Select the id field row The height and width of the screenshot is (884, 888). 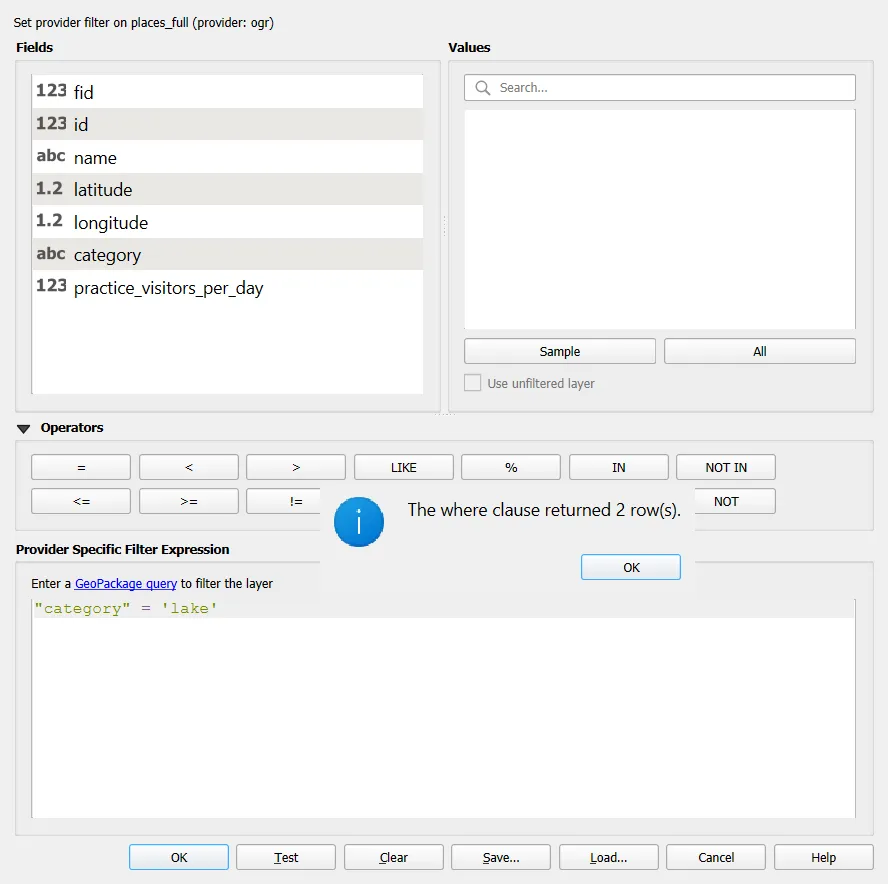click(x=227, y=124)
